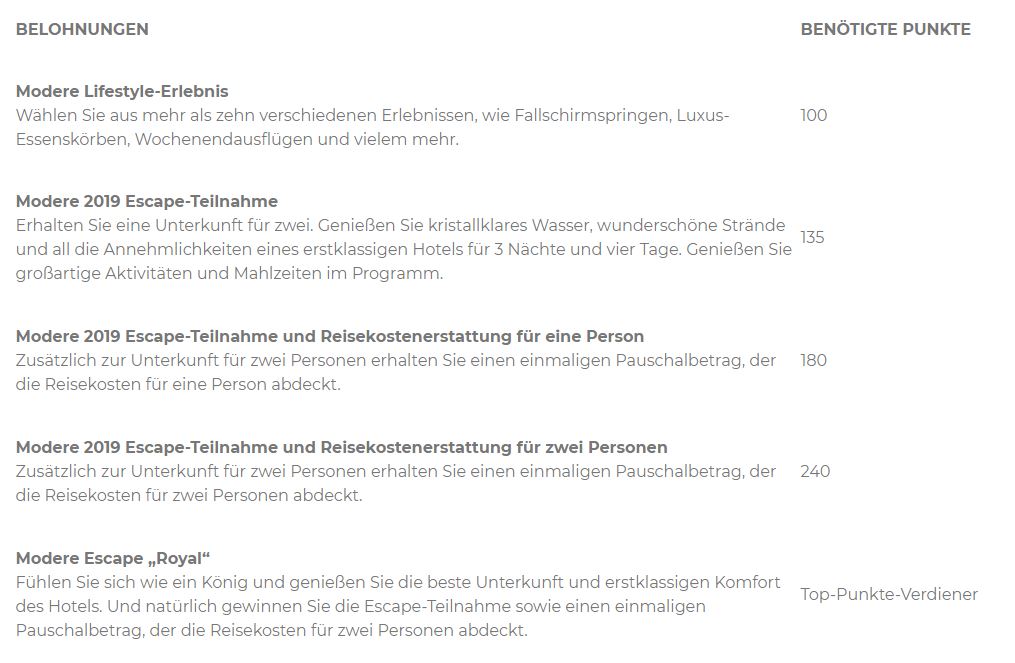
Task: Click the description about Reisekosten für zwei Personen abdeckt
Action: (396, 483)
